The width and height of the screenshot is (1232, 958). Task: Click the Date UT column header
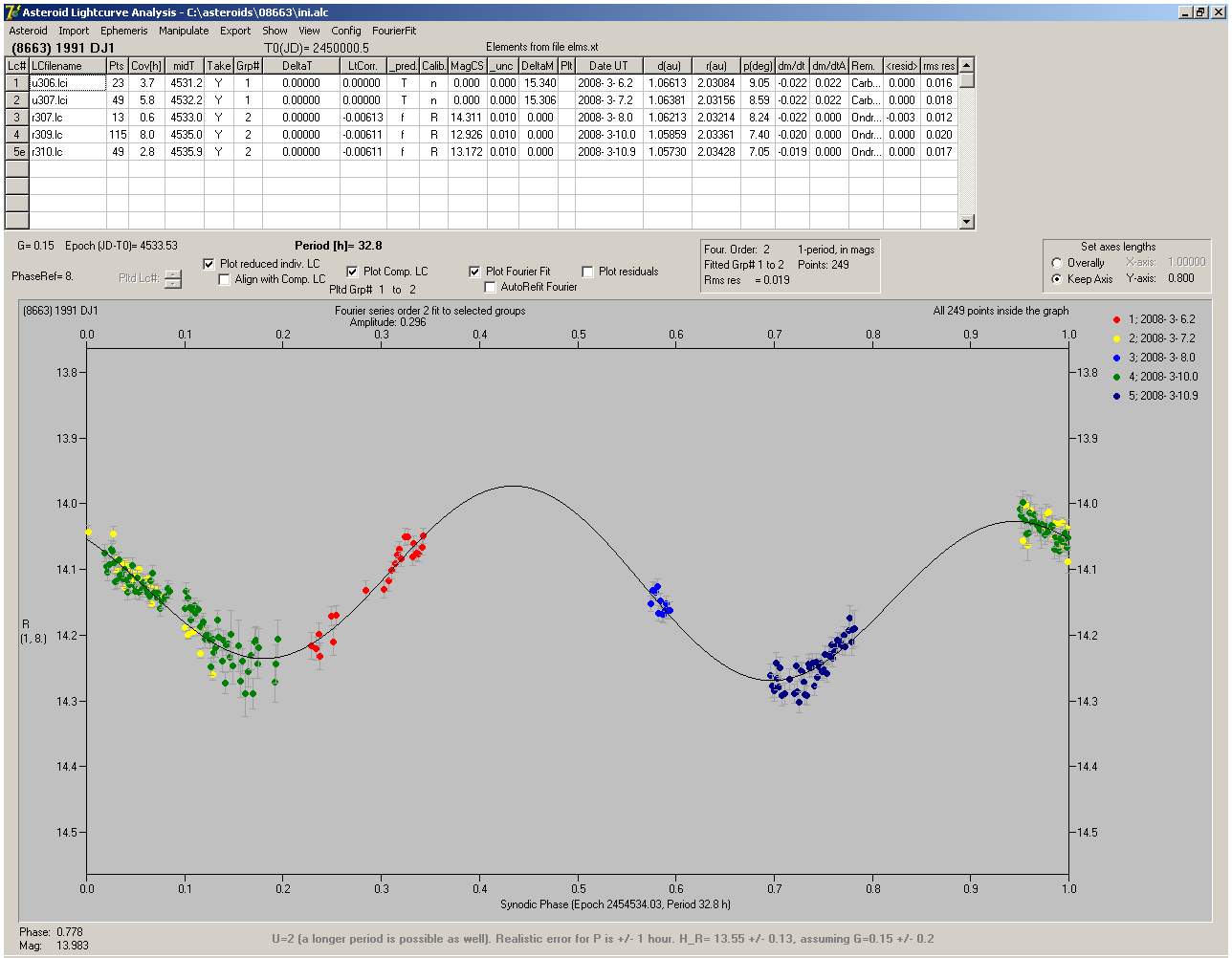pos(608,66)
